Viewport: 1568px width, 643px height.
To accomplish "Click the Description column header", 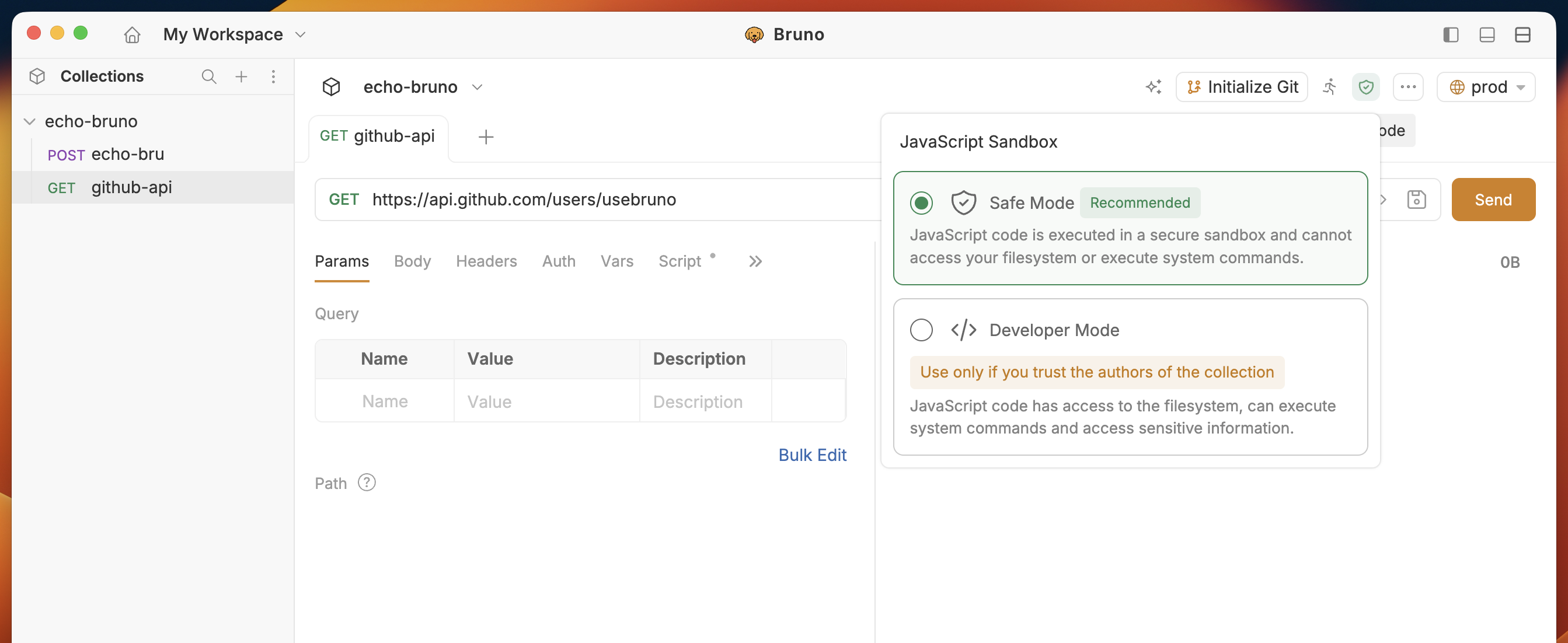I will [x=699, y=359].
